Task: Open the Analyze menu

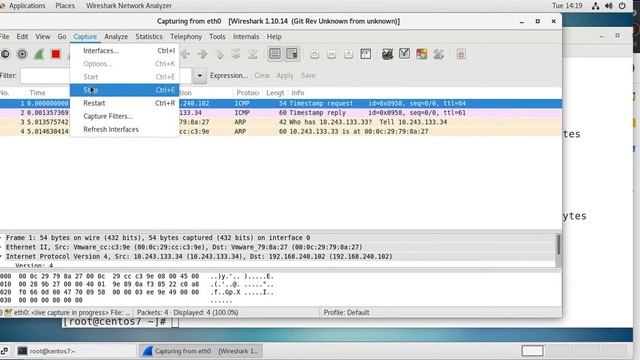Action: (x=116, y=36)
